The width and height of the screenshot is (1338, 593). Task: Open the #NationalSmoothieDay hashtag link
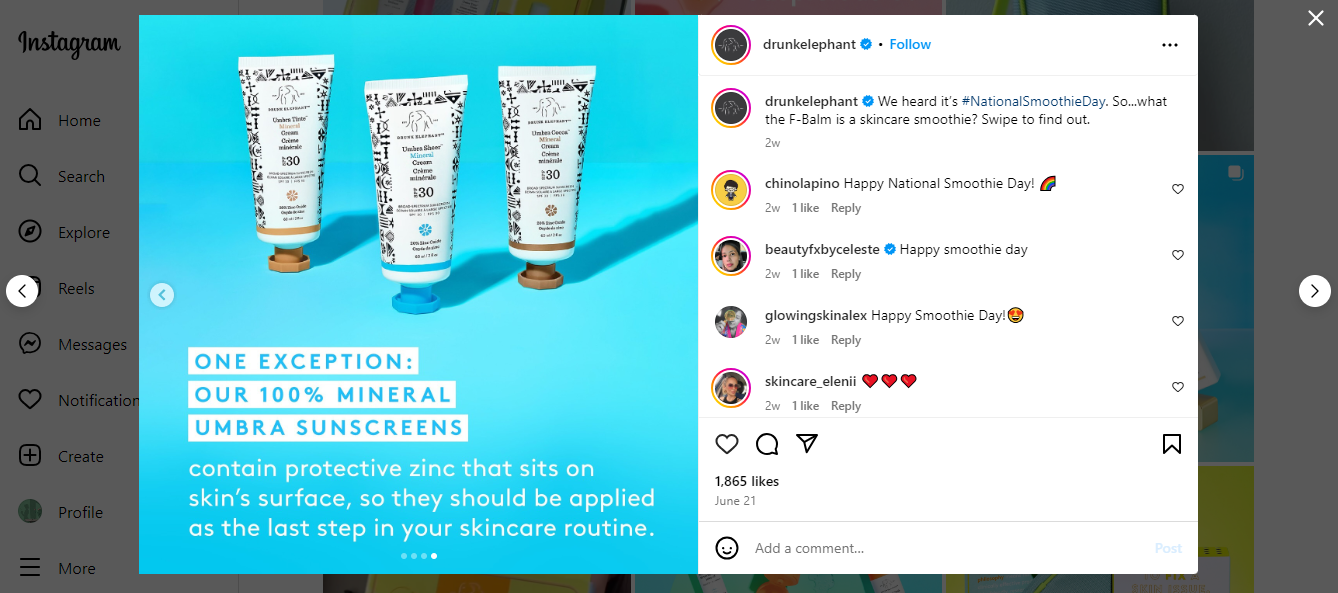pyautogui.click(x=1035, y=101)
